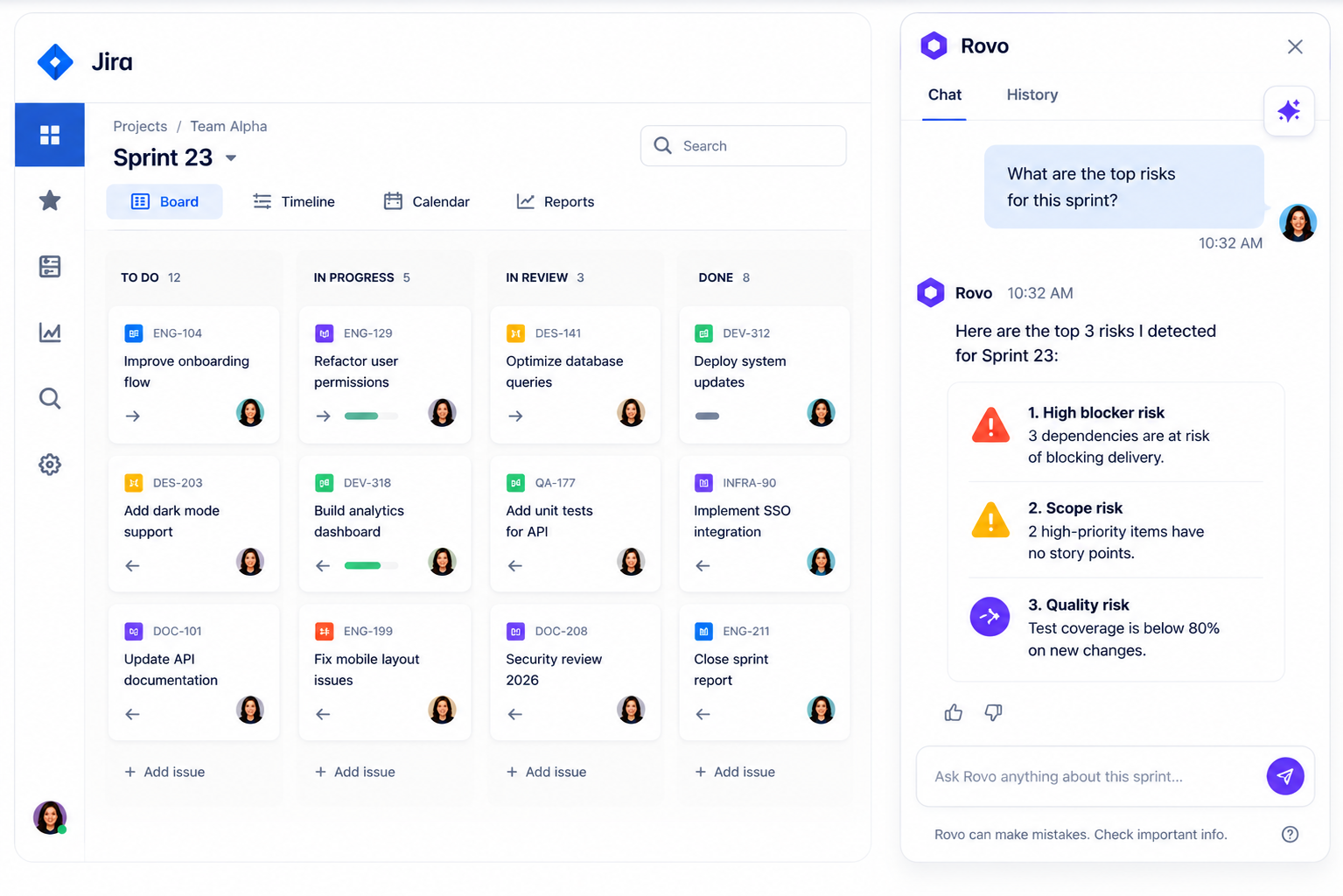This screenshot has height=896, width=1343.
Task: Switch to the Timeline view tab
Action: pos(294,202)
